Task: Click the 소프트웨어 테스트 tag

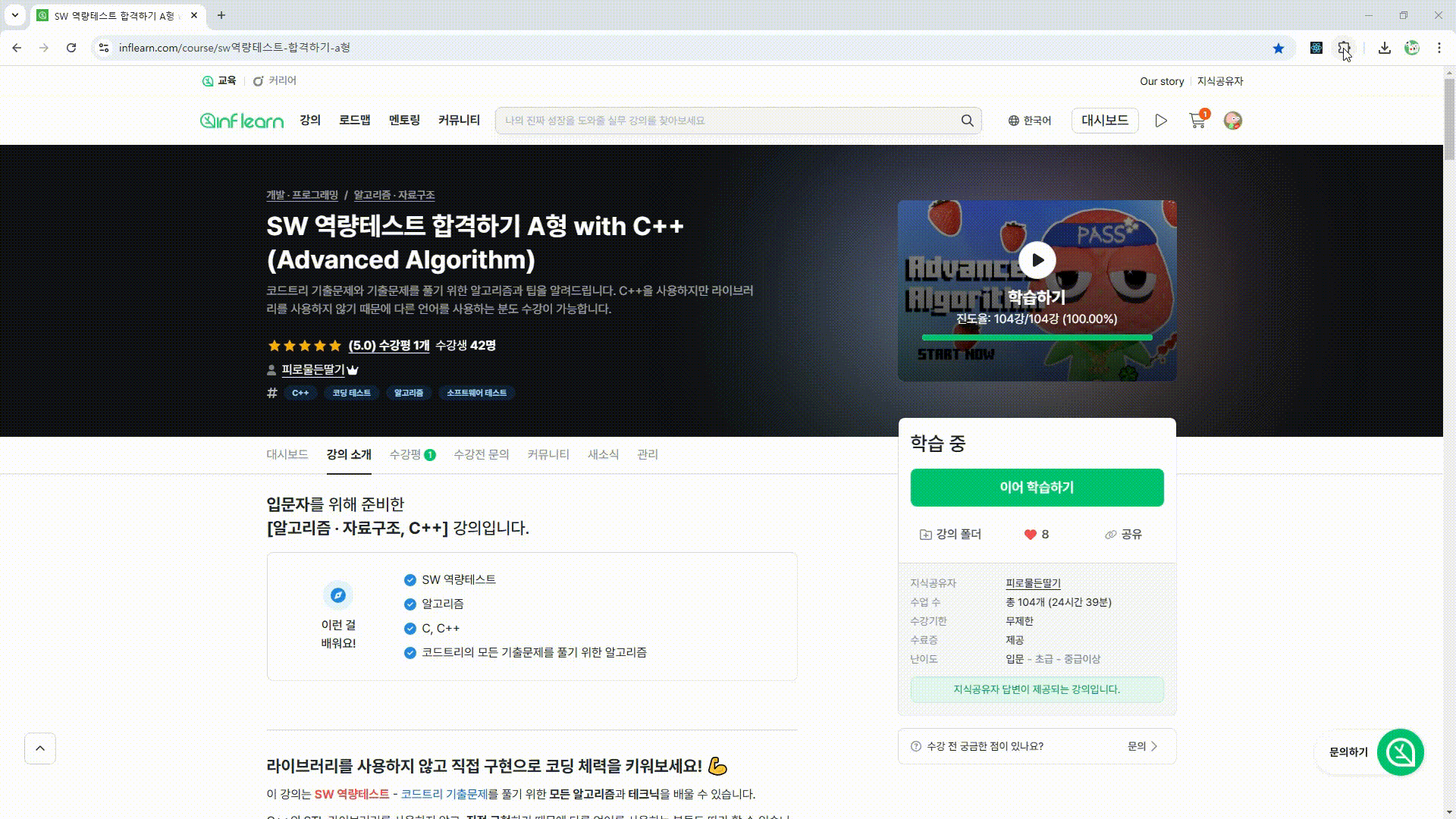Action: coord(476,393)
